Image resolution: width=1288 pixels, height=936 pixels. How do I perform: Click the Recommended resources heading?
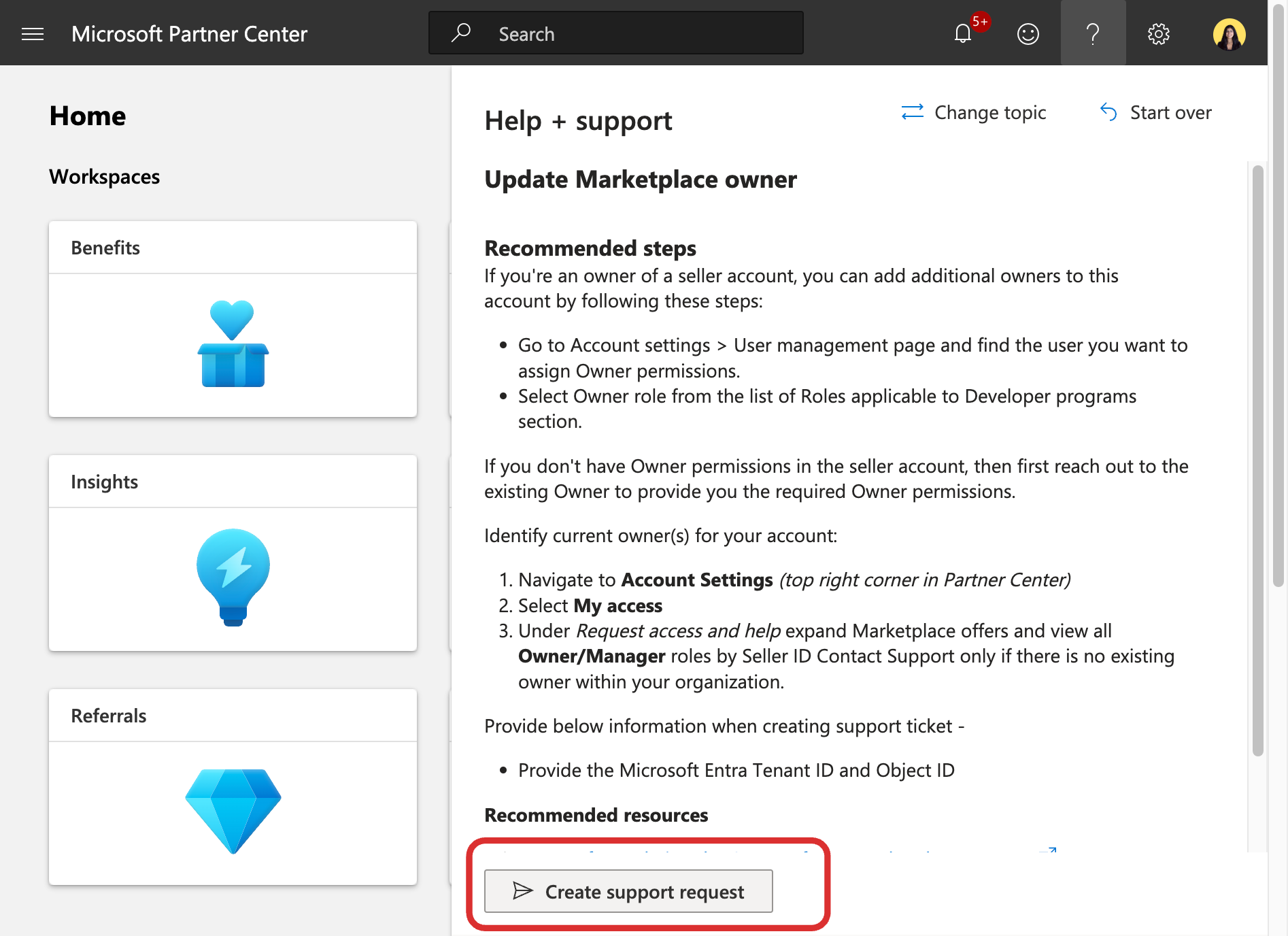click(596, 815)
